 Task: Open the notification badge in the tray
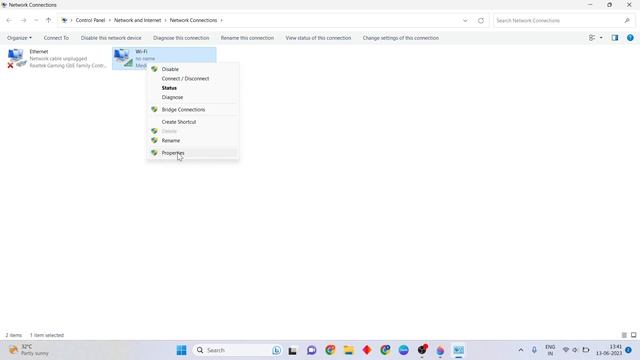tap(629, 350)
